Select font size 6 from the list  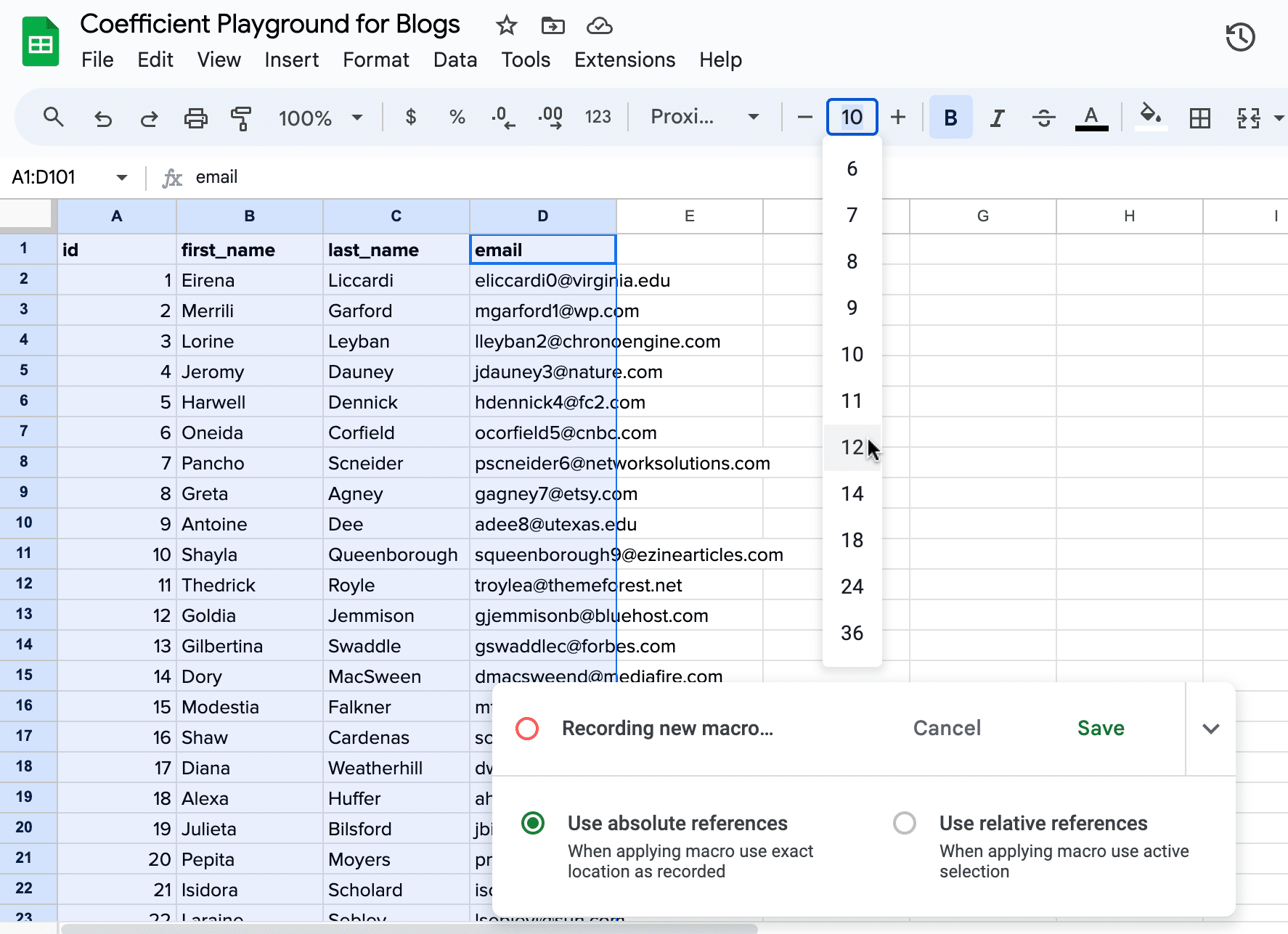click(852, 168)
